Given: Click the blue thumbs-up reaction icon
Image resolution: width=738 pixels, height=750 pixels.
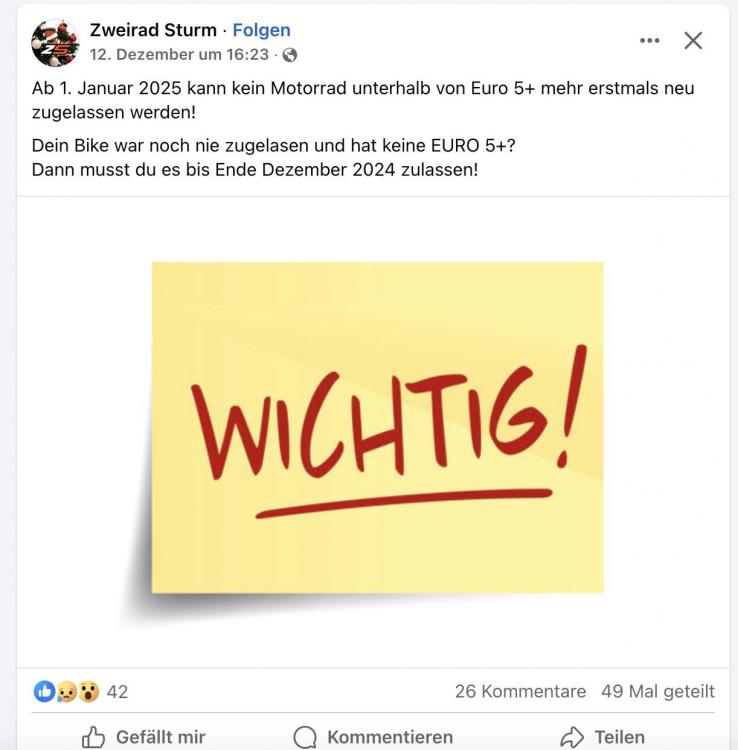Looking at the screenshot, I should [x=44, y=691].
